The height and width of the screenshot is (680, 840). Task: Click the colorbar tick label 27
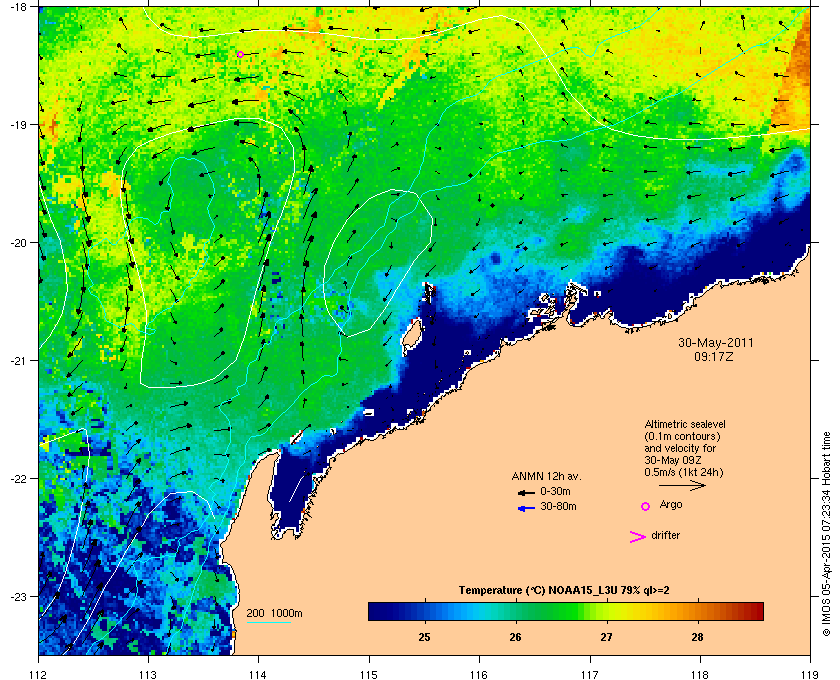point(606,638)
